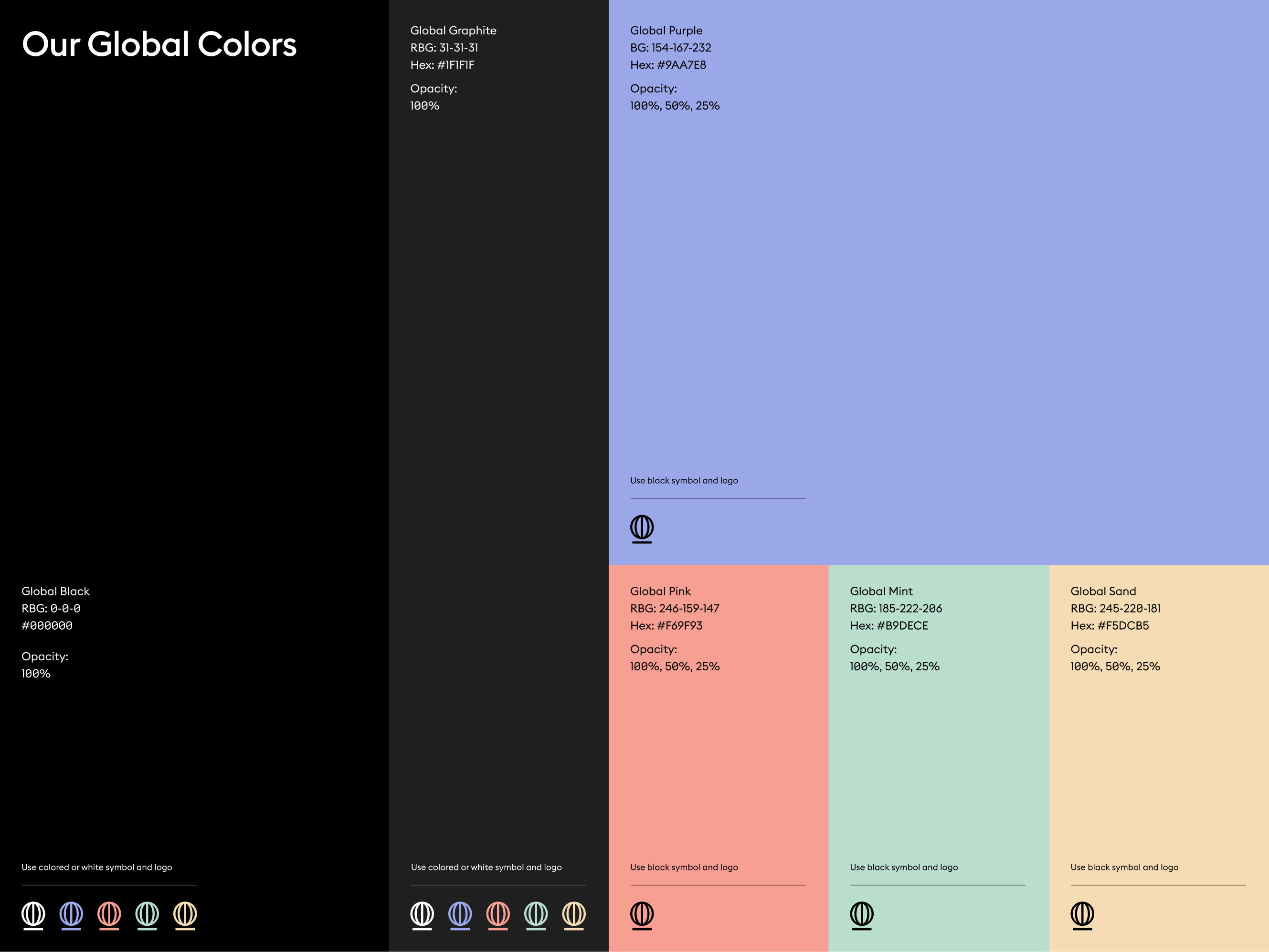
Task: Click 'Use black symbol and logo' on Sand
Action: [1124, 867]
